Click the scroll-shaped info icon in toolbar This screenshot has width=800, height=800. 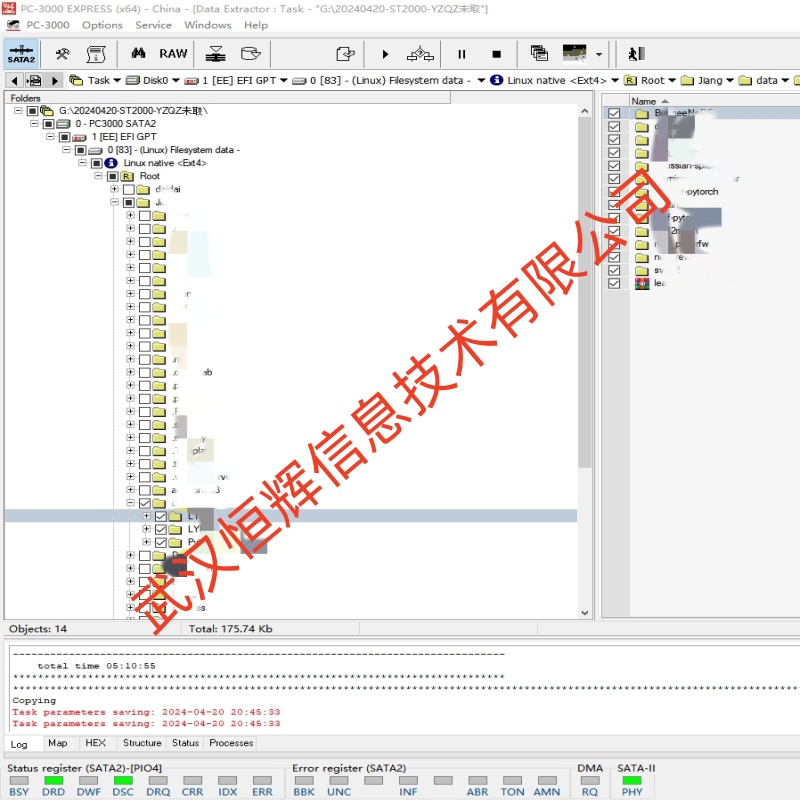96,54
